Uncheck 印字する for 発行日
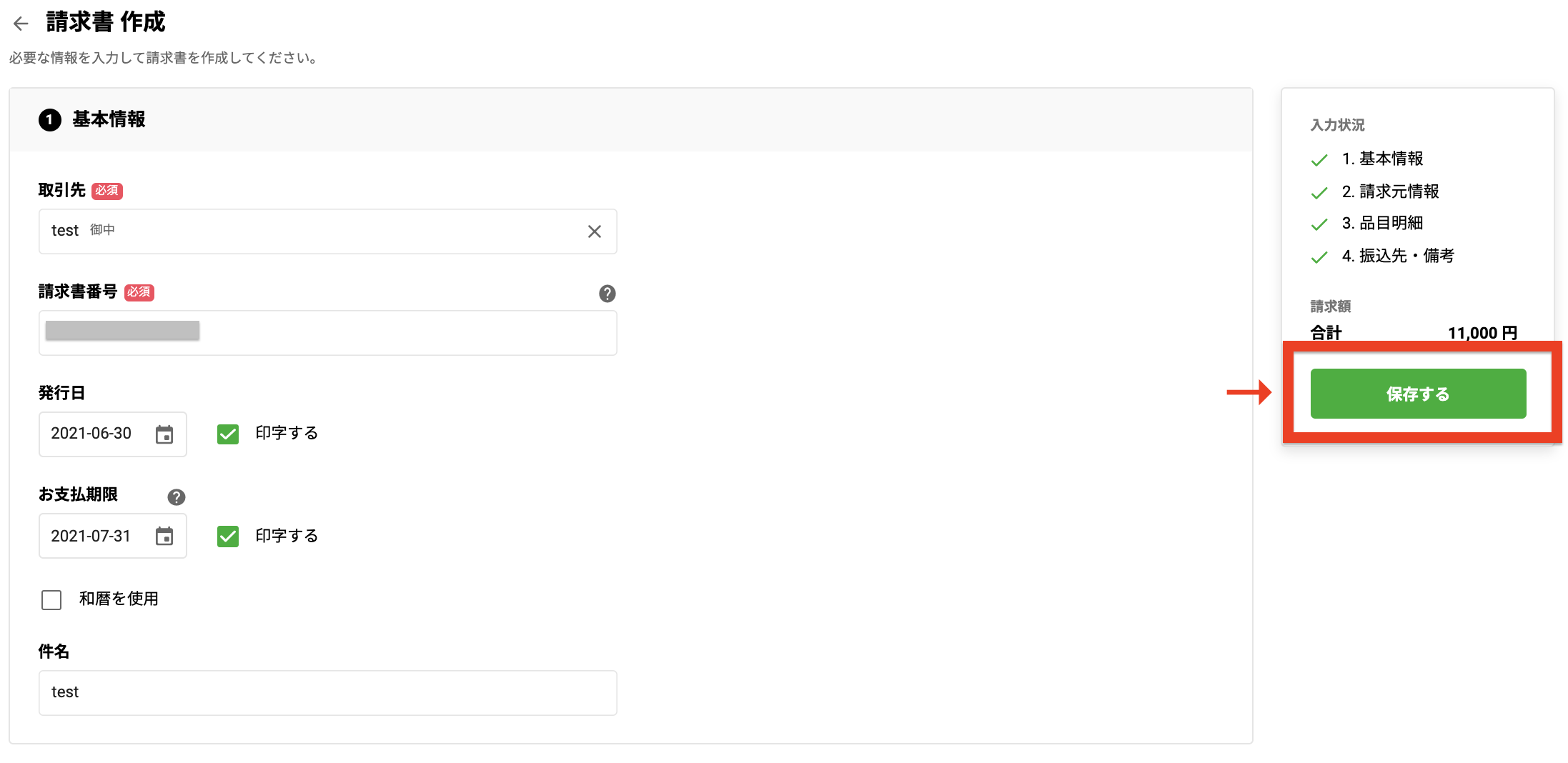Image resolution: width=1568 pixels, height=763 pixels. coord(228,434)
